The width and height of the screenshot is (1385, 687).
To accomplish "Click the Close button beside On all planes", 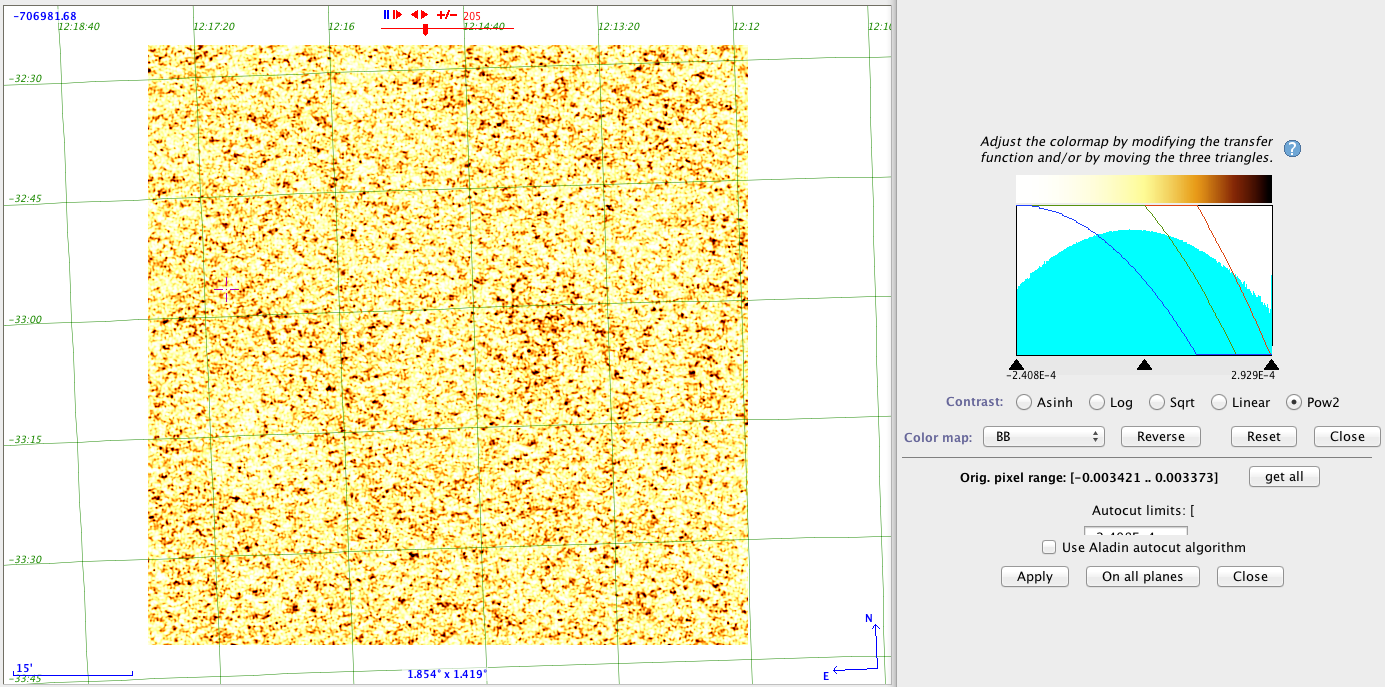I will (1250, 576).
